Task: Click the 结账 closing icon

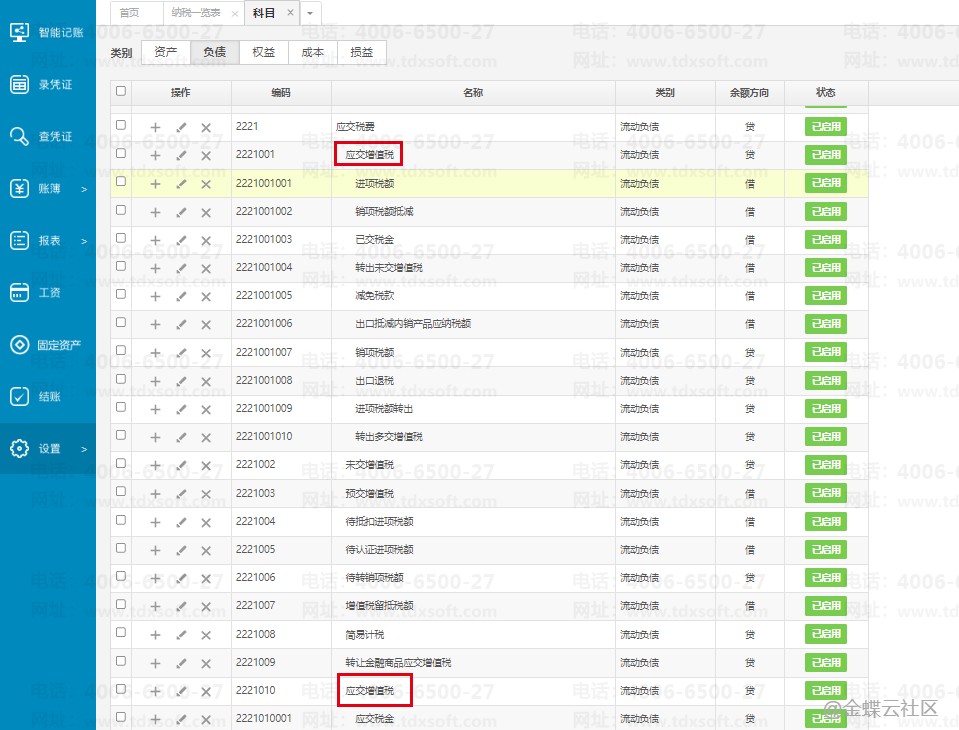Action: [x=19, y=397]
